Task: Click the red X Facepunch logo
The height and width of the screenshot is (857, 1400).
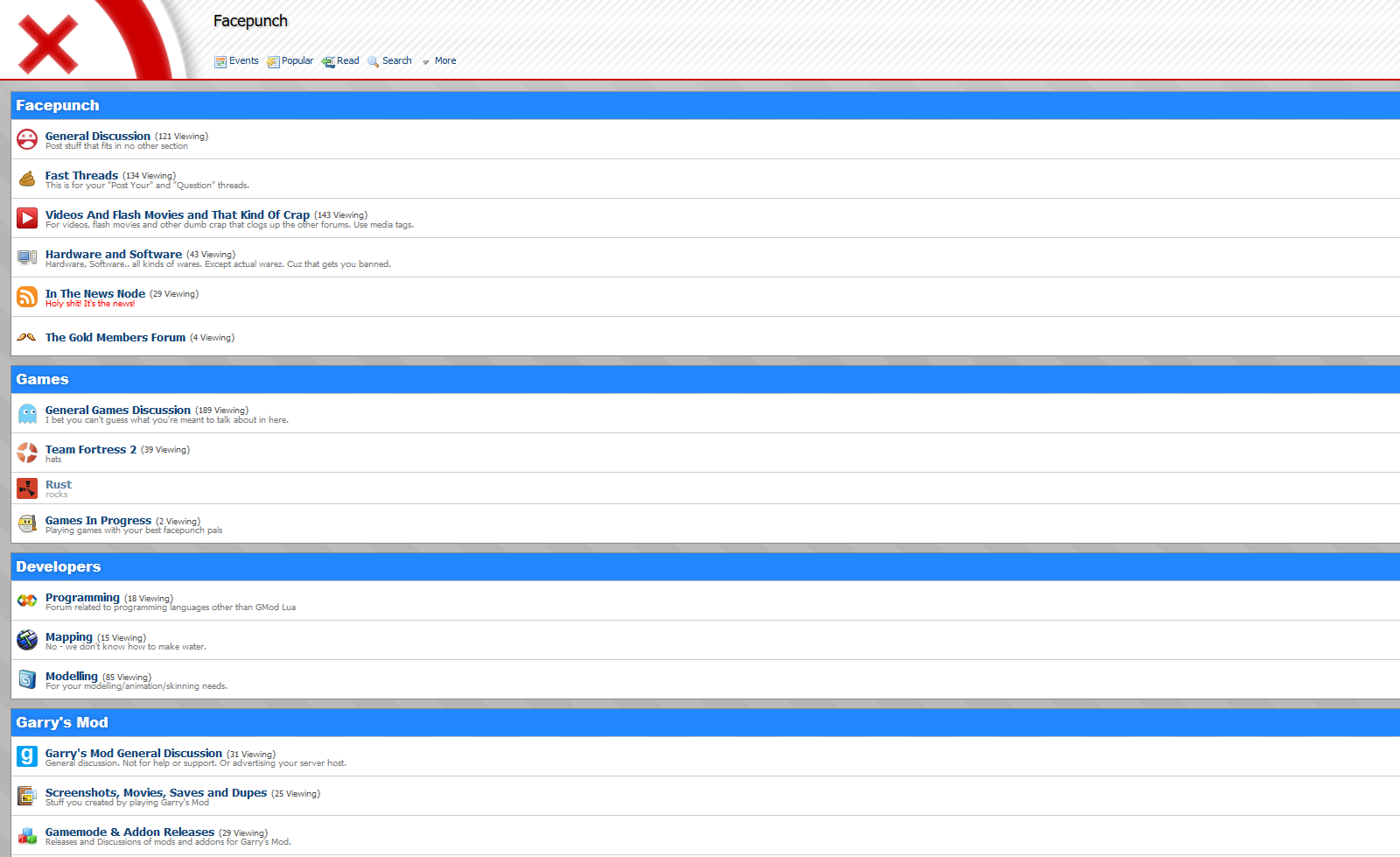Action: (x=48, y=44)
